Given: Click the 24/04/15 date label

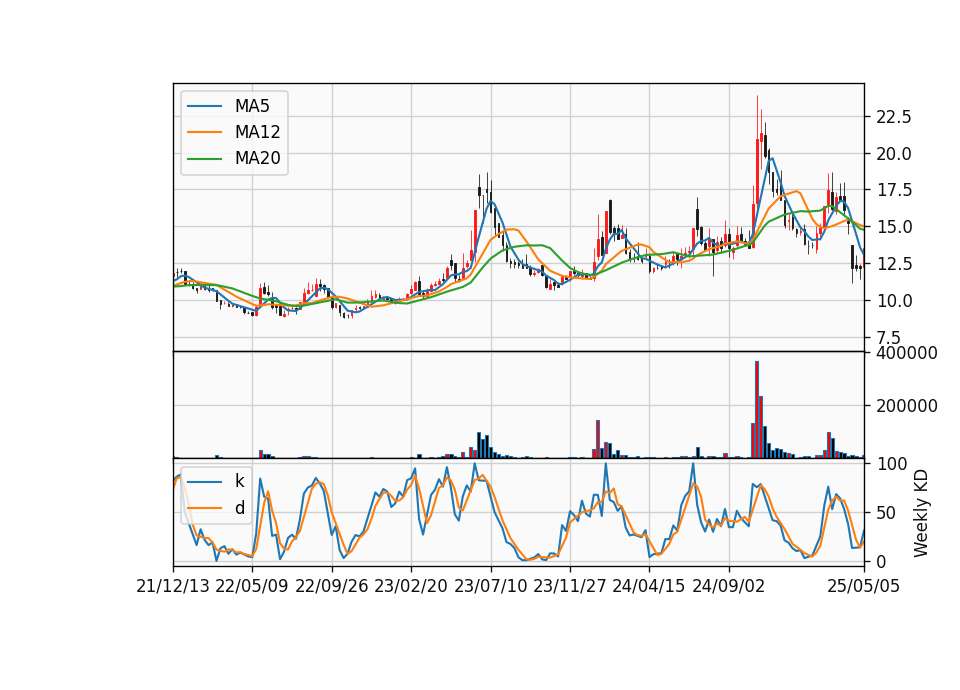Looking at the screenshot, I should [x=649, y=586].
